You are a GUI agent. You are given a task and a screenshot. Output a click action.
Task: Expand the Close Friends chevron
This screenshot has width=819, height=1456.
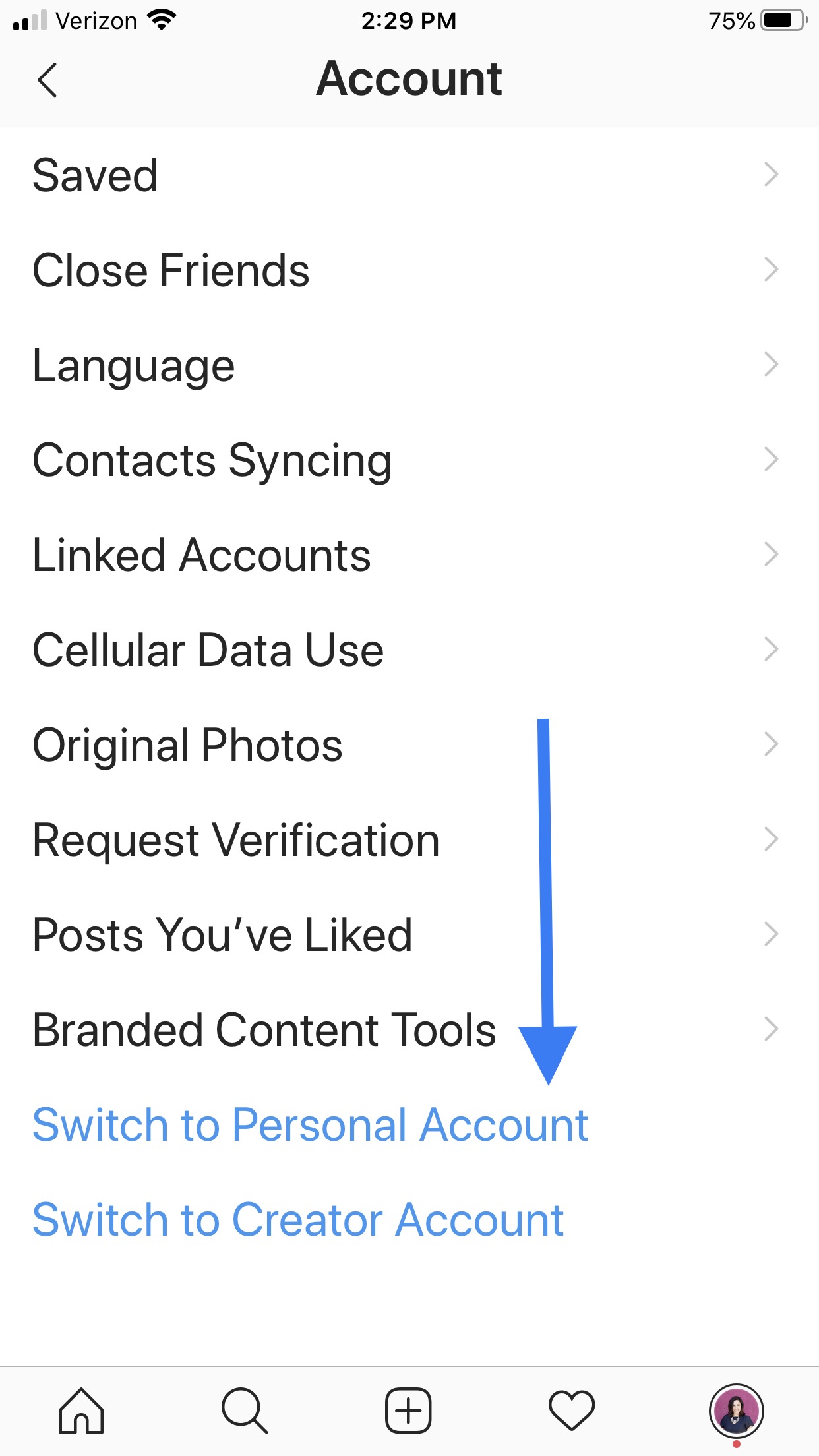point(771,270)
